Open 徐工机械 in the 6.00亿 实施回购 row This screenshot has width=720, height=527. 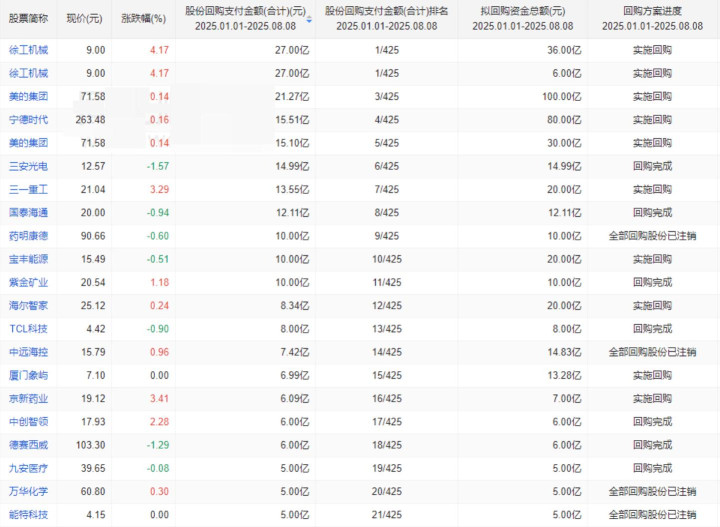pos(28,73)
